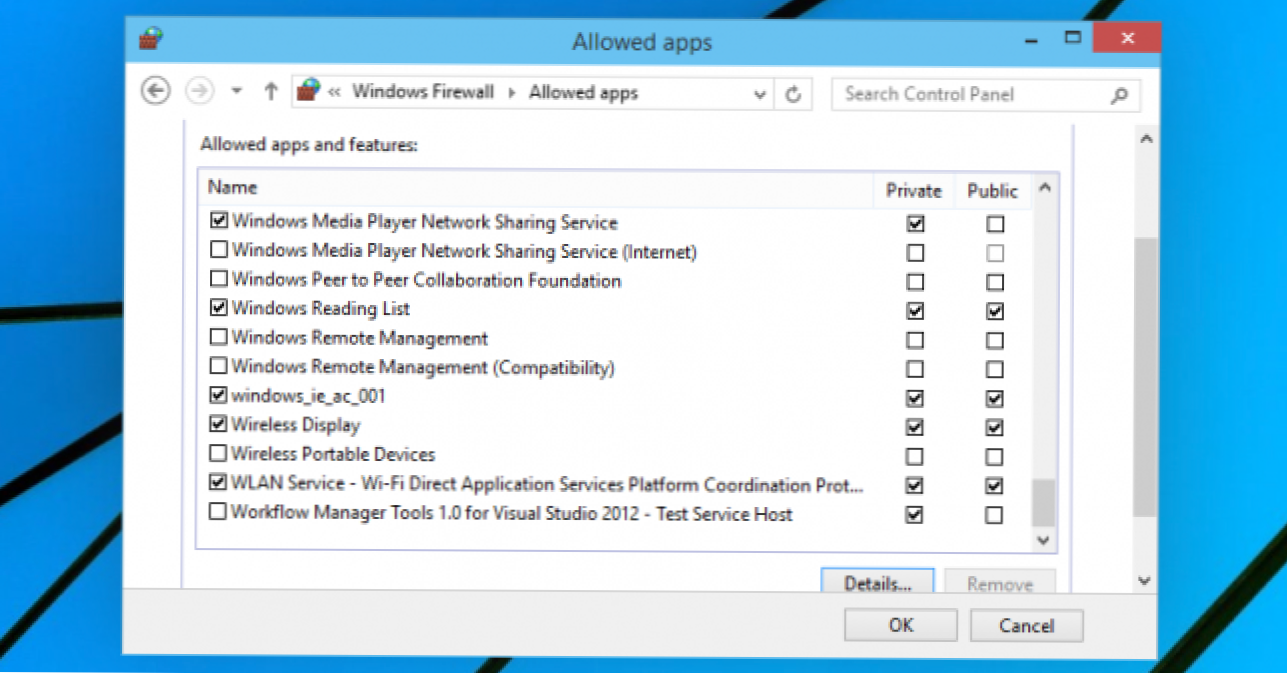Click the back navigation arrow
This screenshot has height=673, width=1287.
click(157, 90)
